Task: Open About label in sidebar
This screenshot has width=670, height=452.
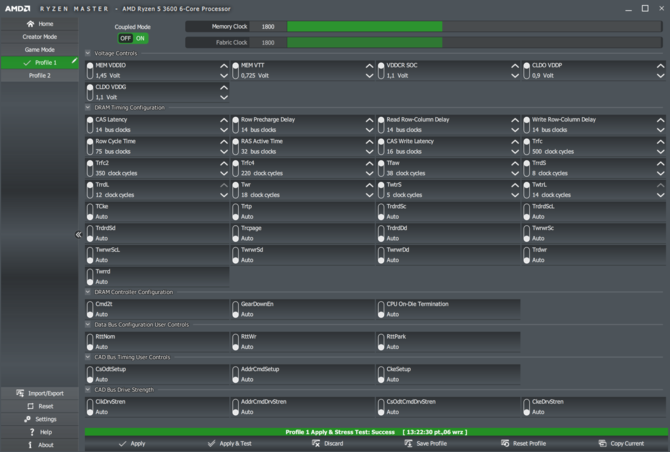Action: [46, 445]
